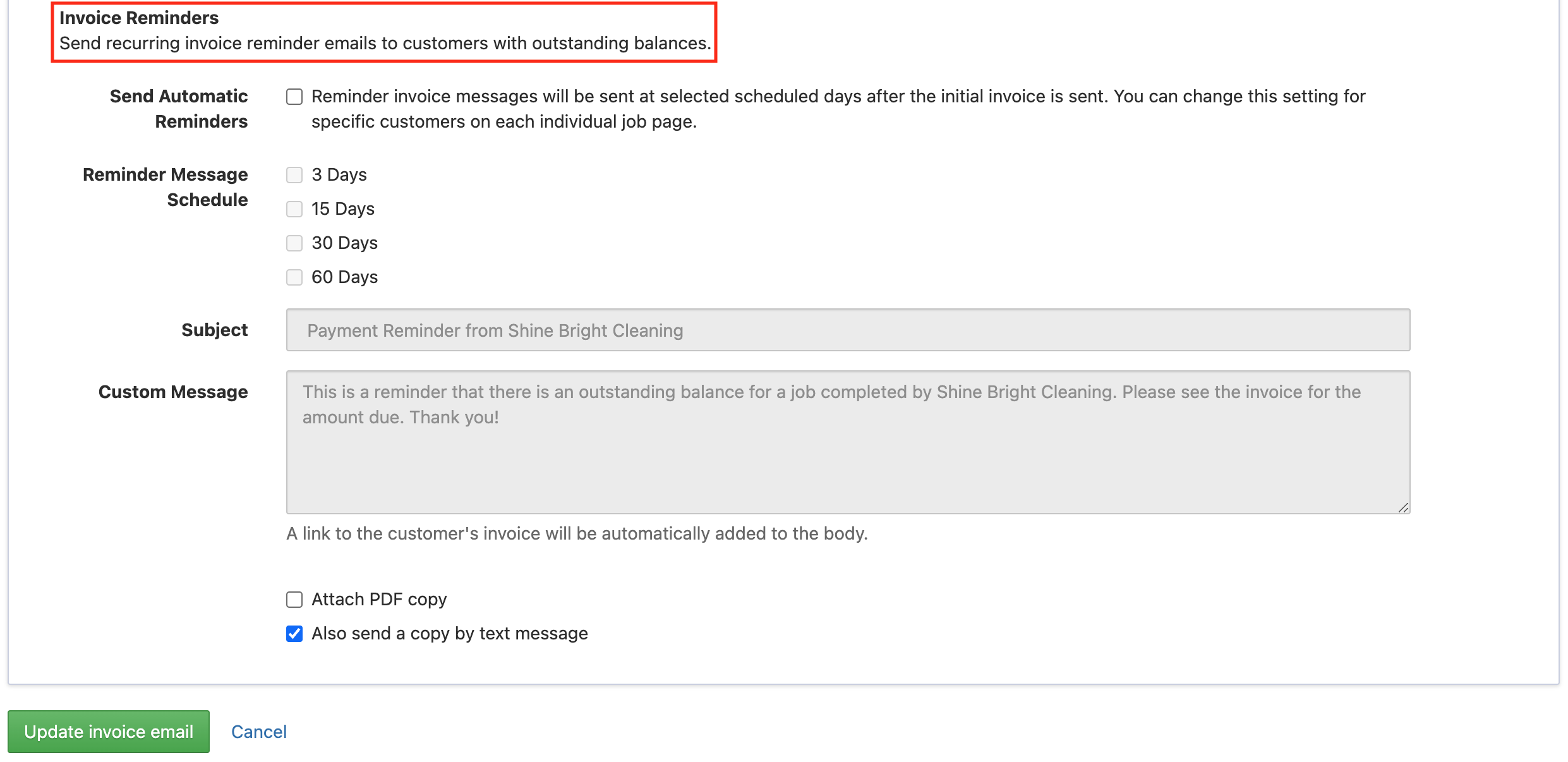This screenshot has width=1568, height=762.
Task: Click the recurring invoice reminder emails description
Action: tap(385, 44)
